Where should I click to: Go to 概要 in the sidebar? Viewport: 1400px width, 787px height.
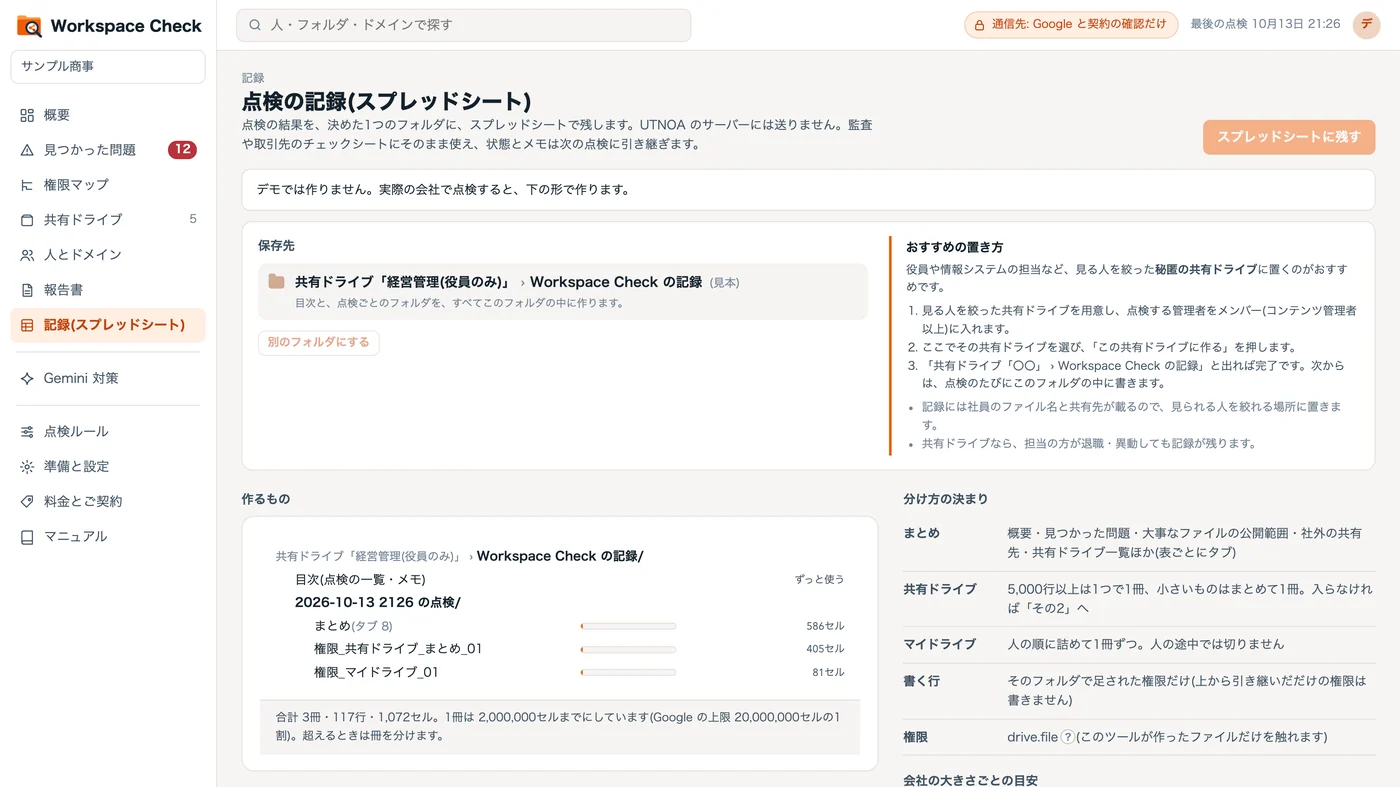(x=108, y=115)
